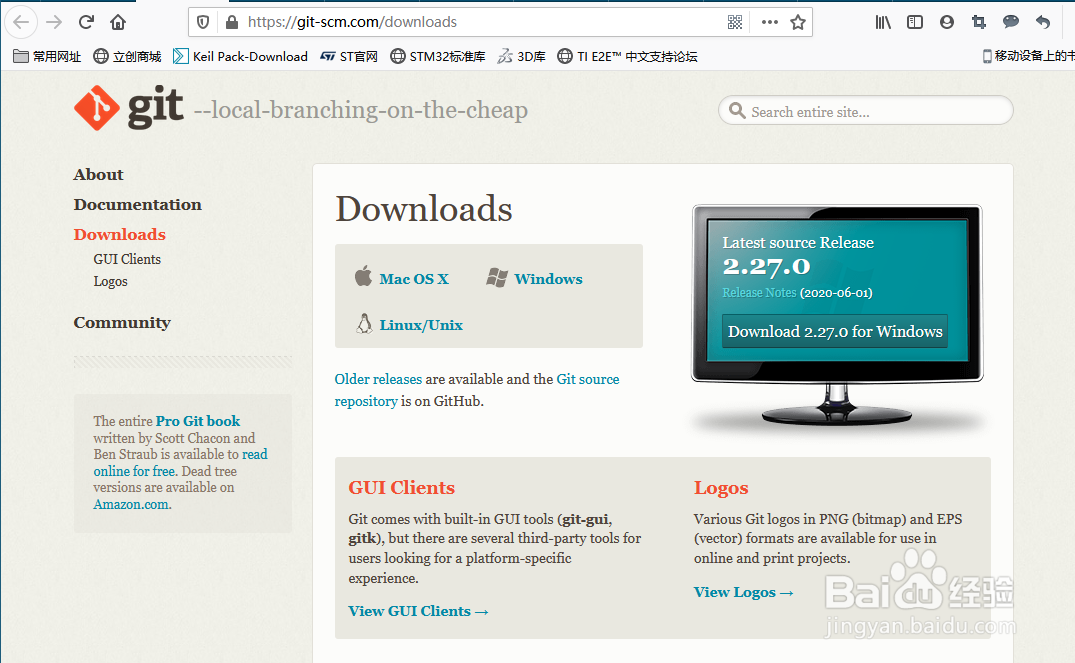1075x663 pixels.
Task: Go forward with the browser forward arrow
Action: (x=54, y=22)
